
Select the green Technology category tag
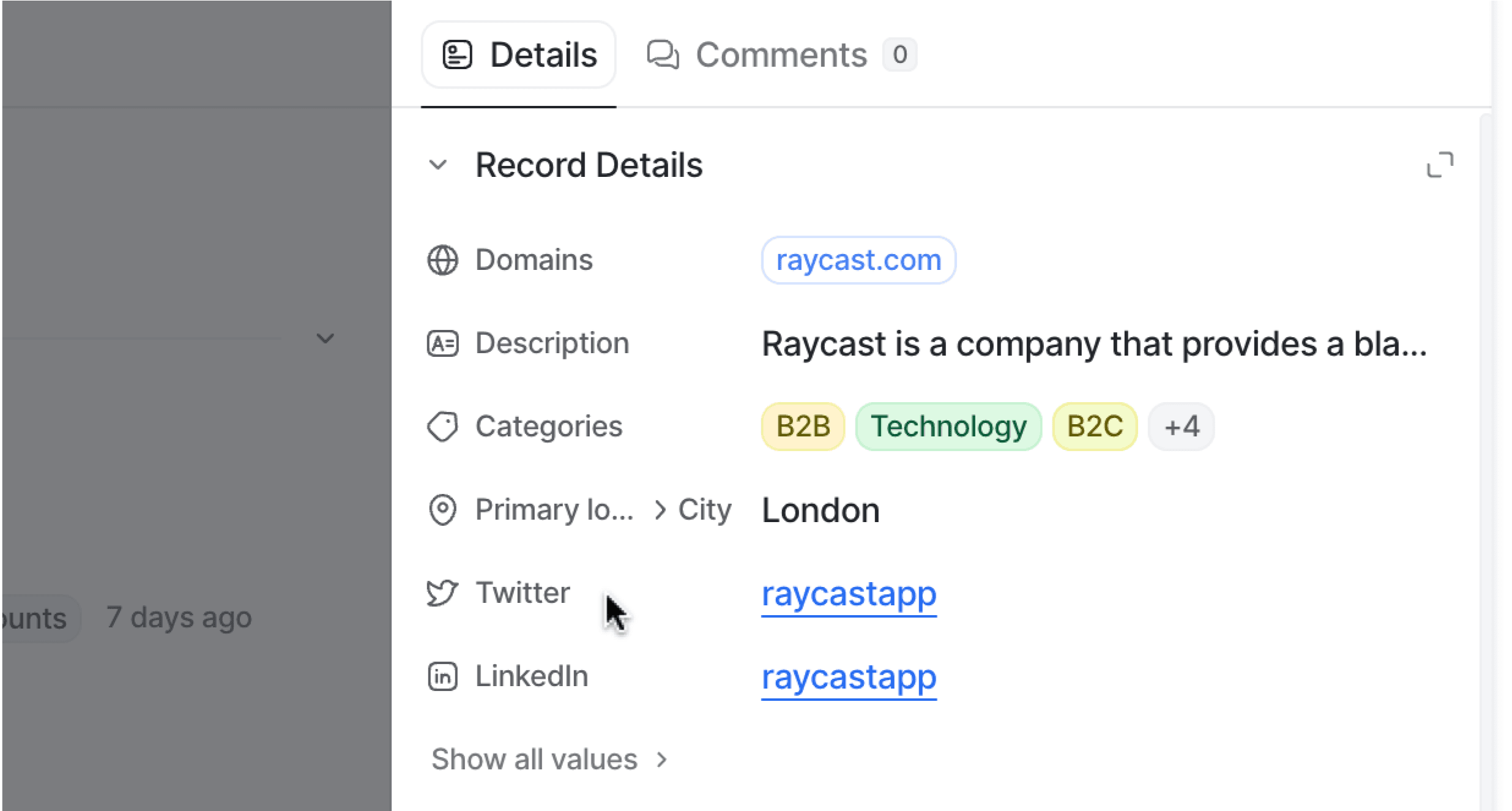coord(948,427)
